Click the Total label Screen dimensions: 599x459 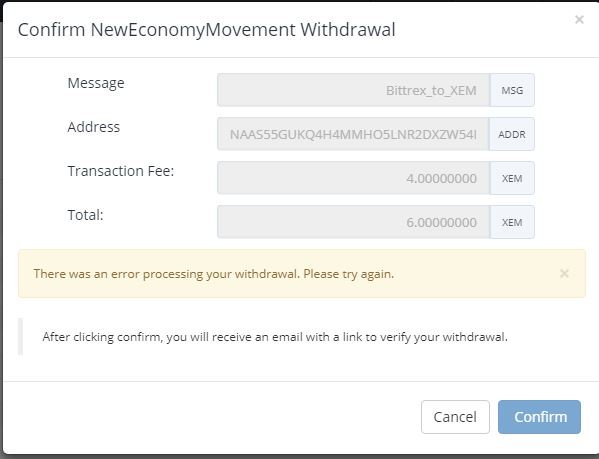point(86,215)
